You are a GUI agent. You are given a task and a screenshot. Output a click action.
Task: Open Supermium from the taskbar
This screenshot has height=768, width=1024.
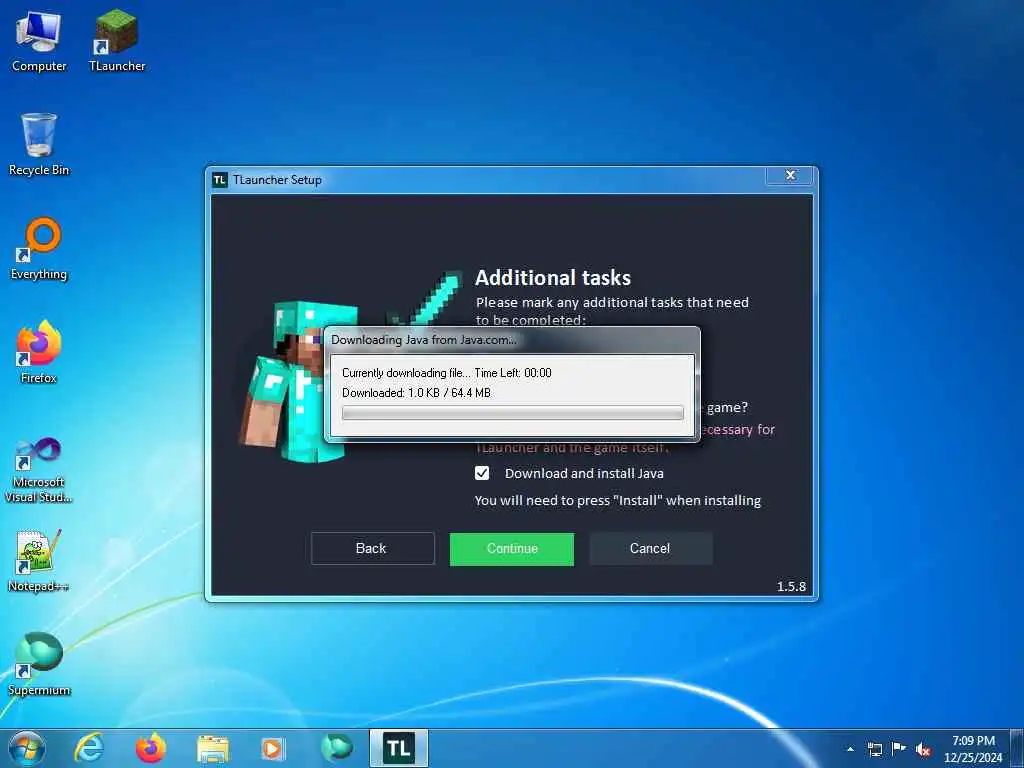[336, 748]
